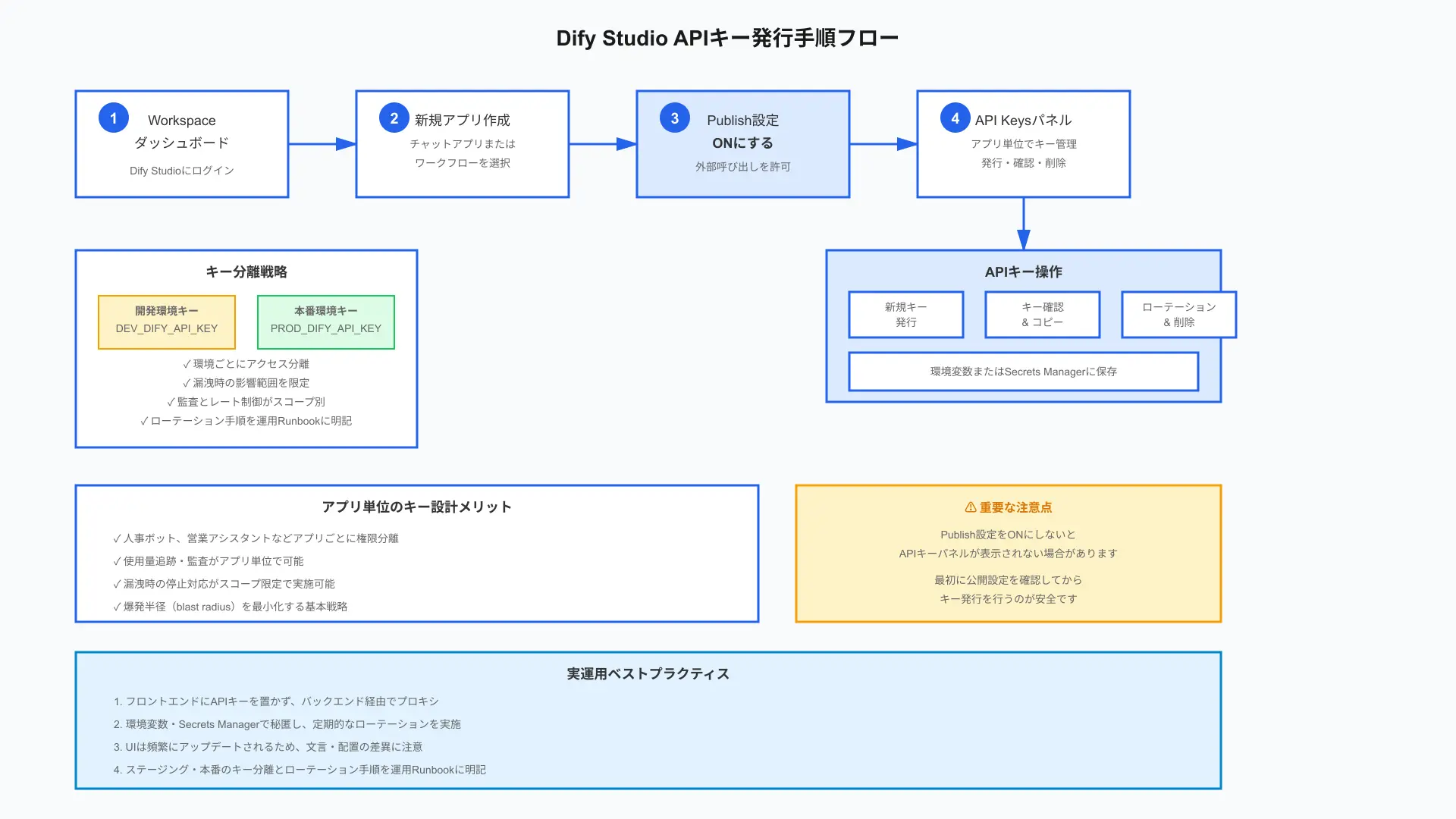Click the text 最初に公開設定を確認してから
Screen dimensions: 1456x819
pyautogui.click(x=1009, y=579)
